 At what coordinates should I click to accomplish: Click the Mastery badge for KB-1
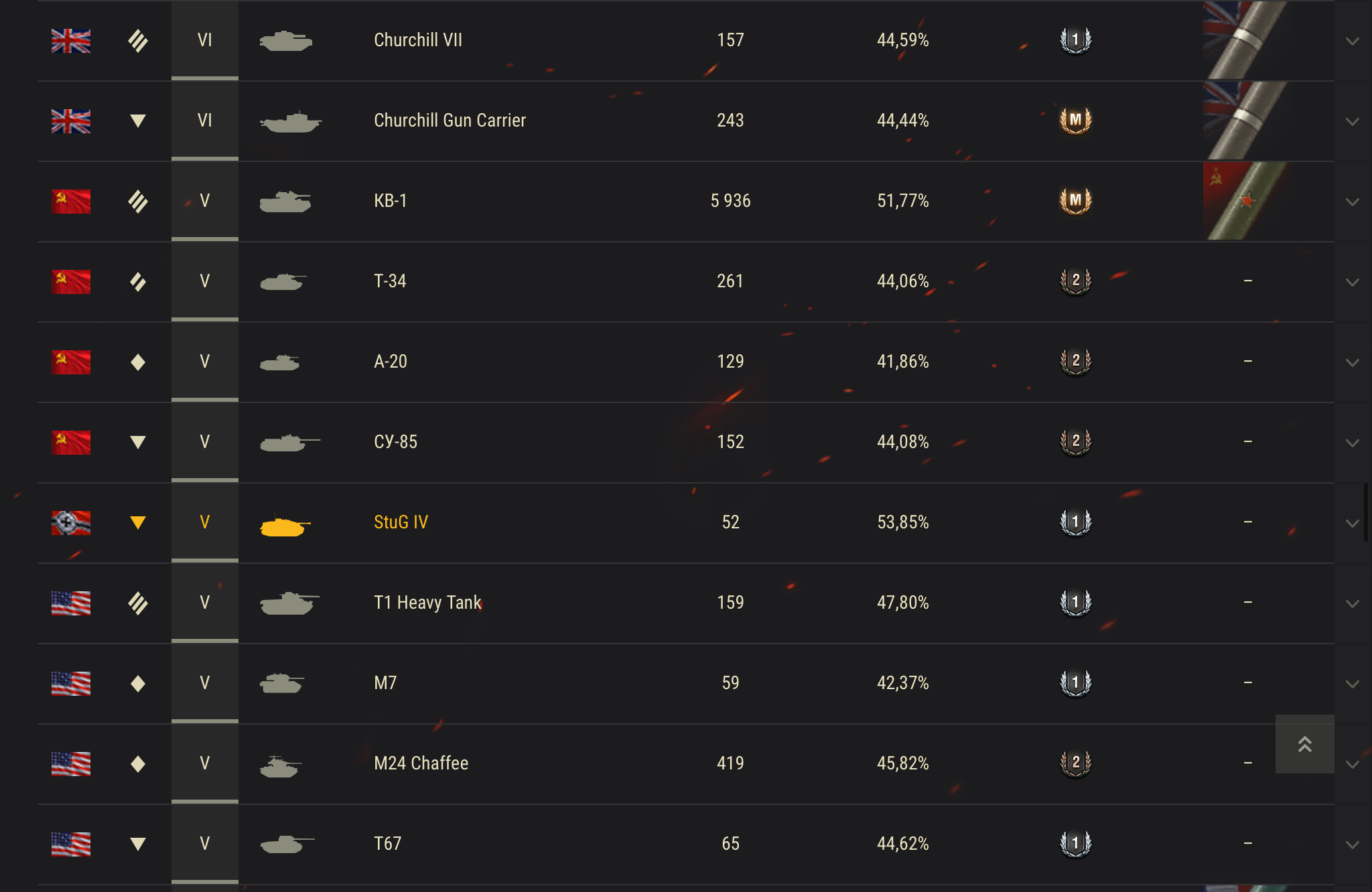[x=1075, y=200]
